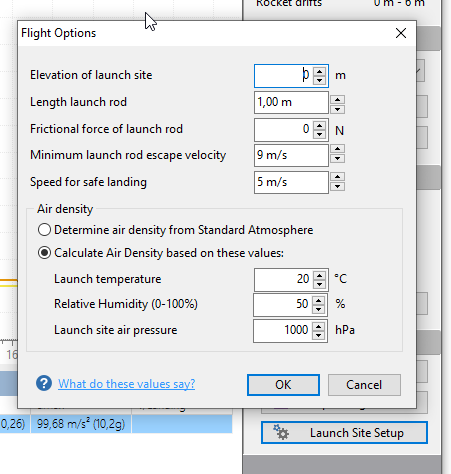The image size is (451, 474).
Task: Open What do these values say link
Action: 127,384
